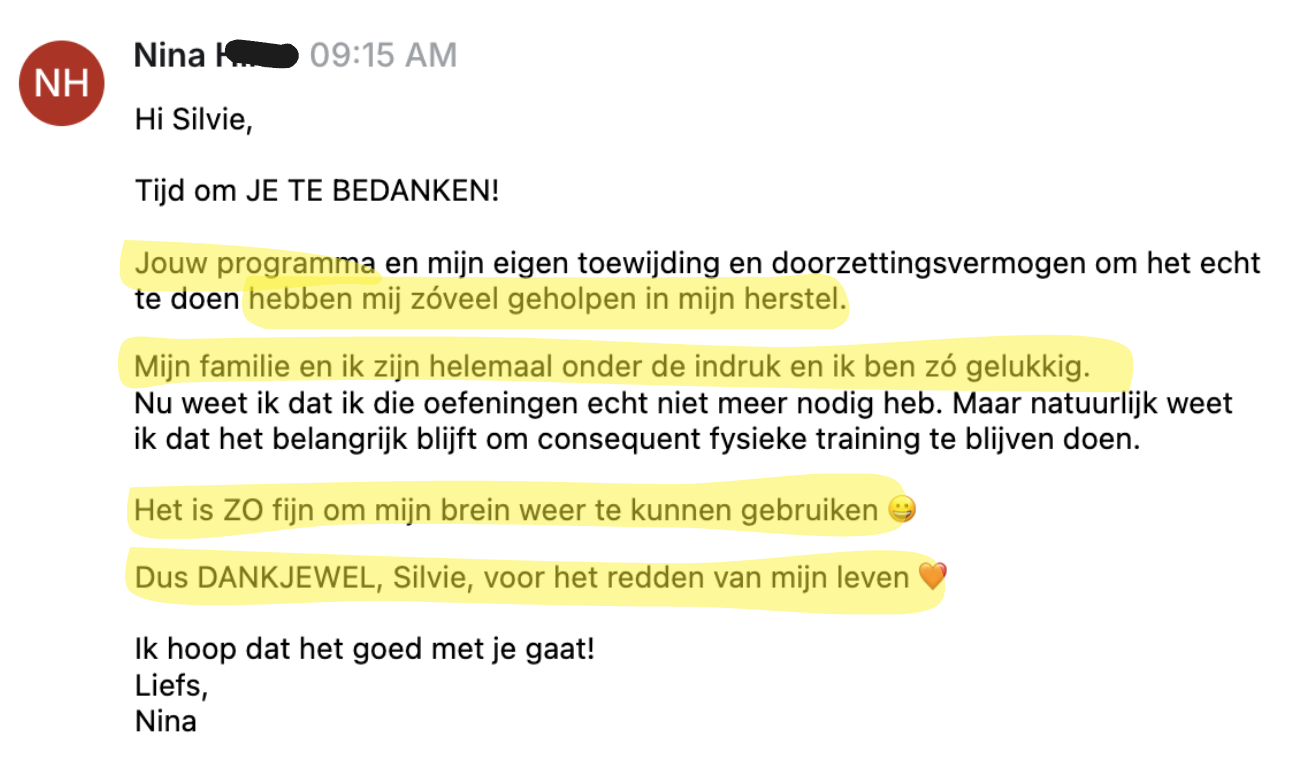
Task: Click the 09:15 AM timestamp
Action: (383, 55)
